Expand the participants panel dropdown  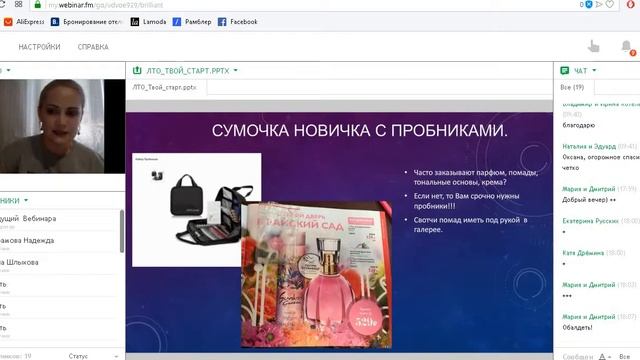click(26, 200)
